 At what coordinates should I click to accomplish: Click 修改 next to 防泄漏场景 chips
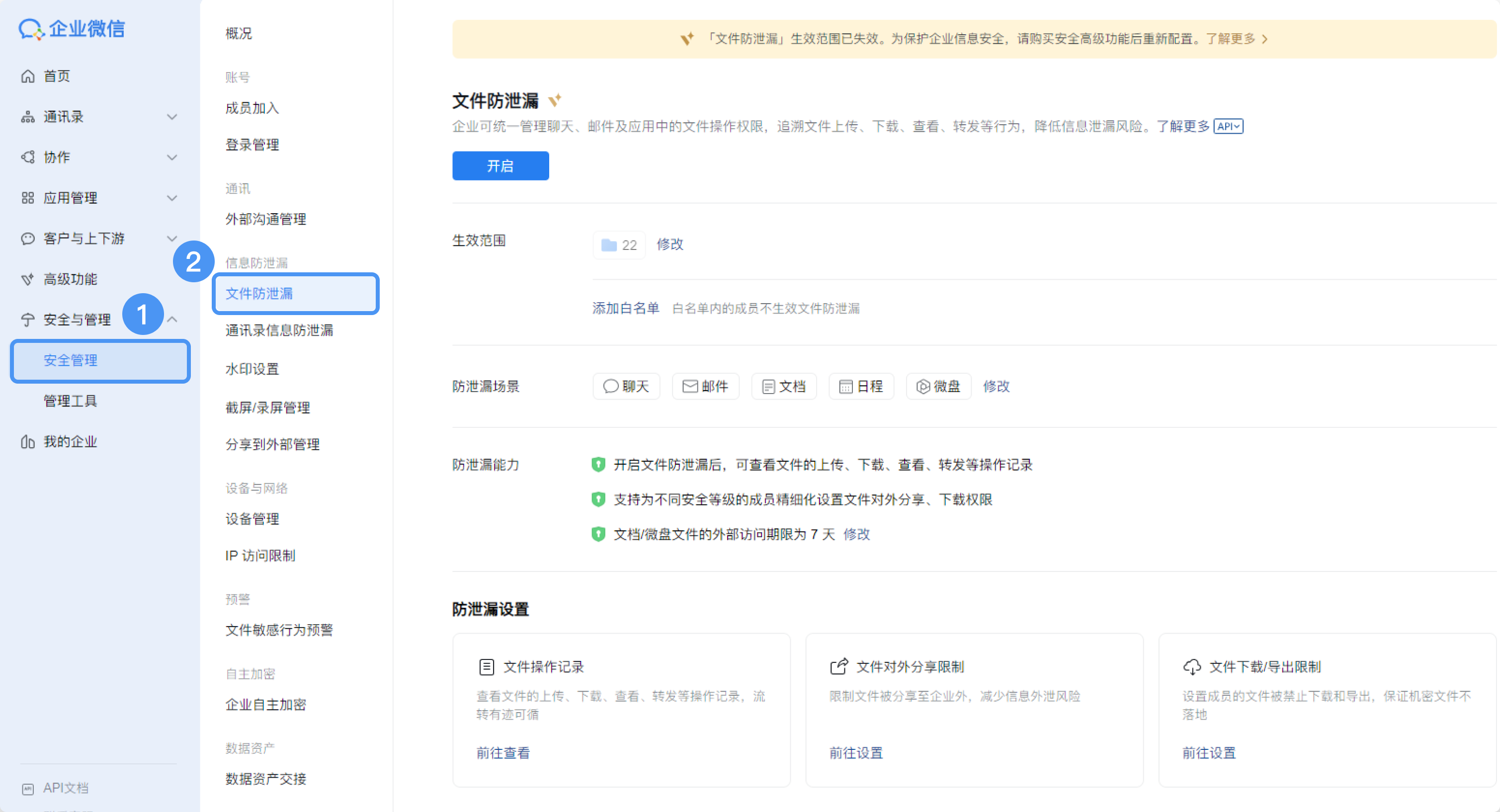coord(996,387)
